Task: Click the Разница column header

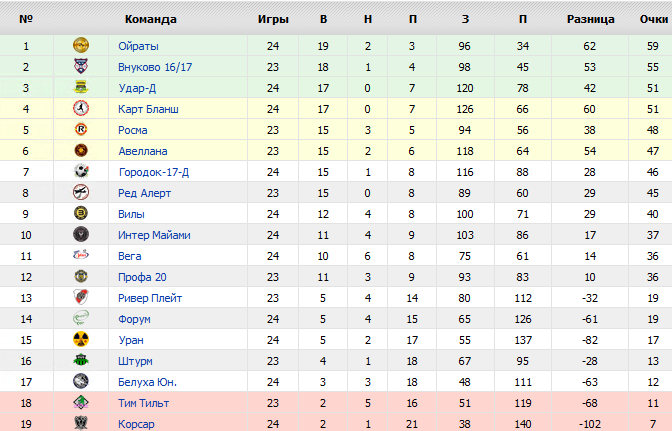Action: 591,19
